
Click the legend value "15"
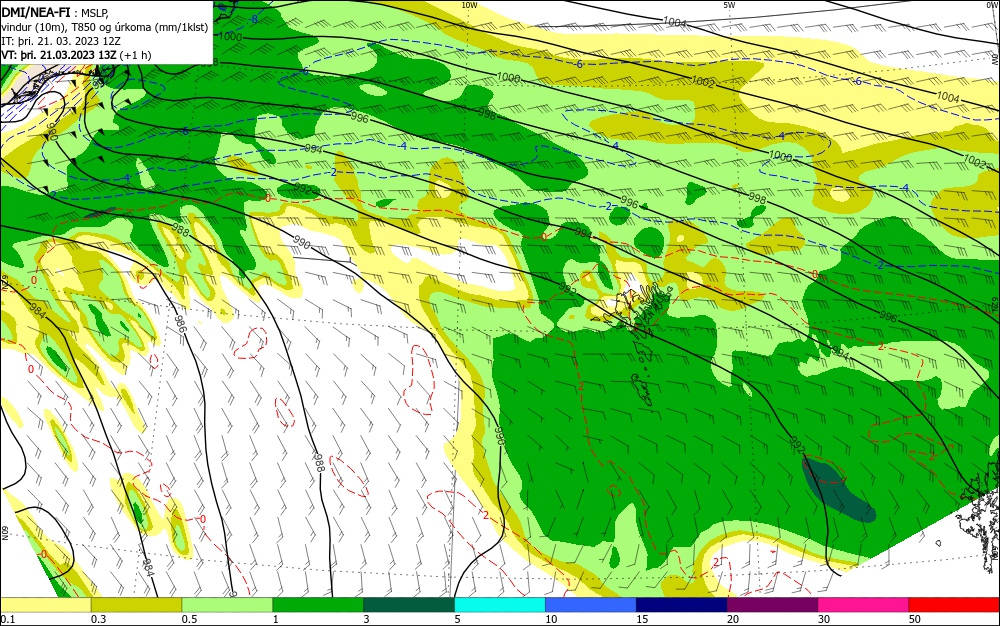pyautogui.click(x=642, y=619)
